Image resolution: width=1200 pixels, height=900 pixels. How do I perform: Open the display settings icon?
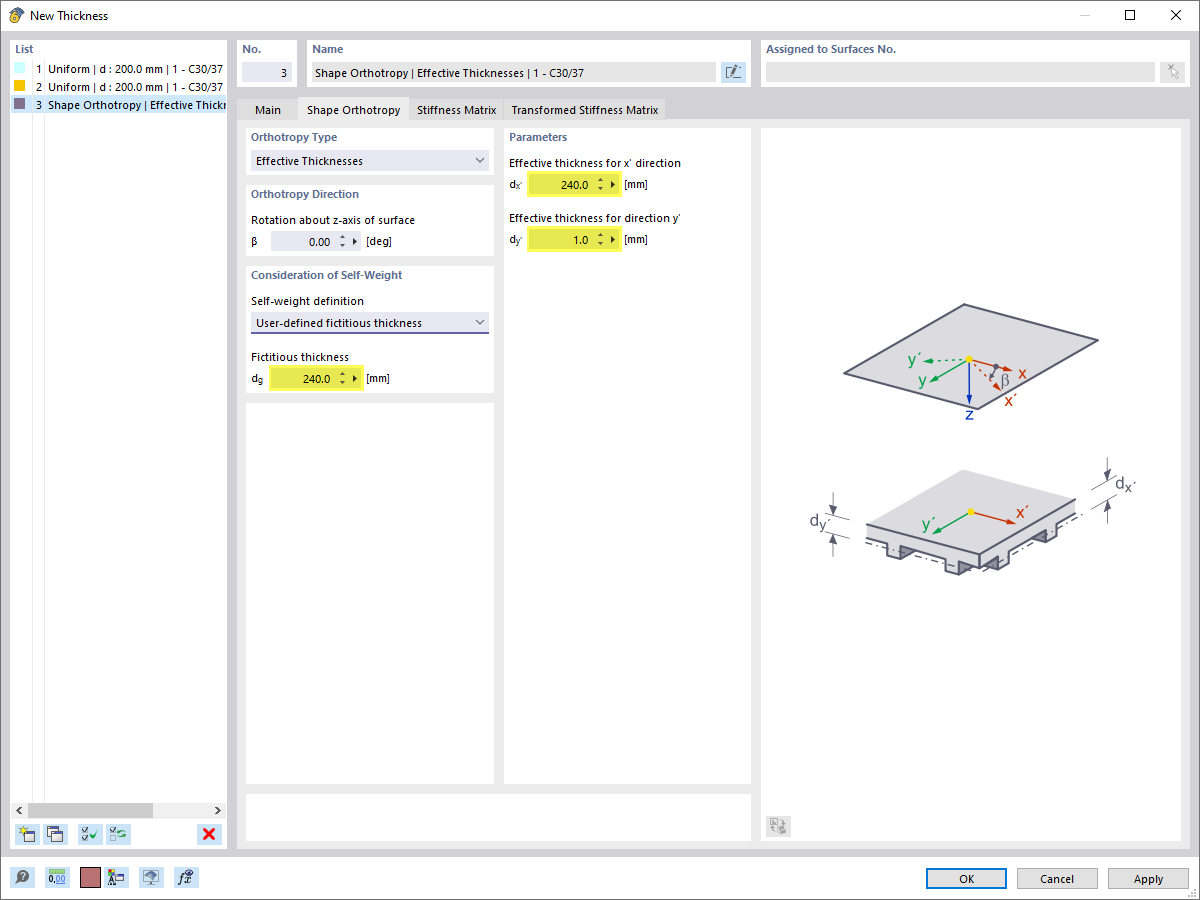[x=151, y=877]
